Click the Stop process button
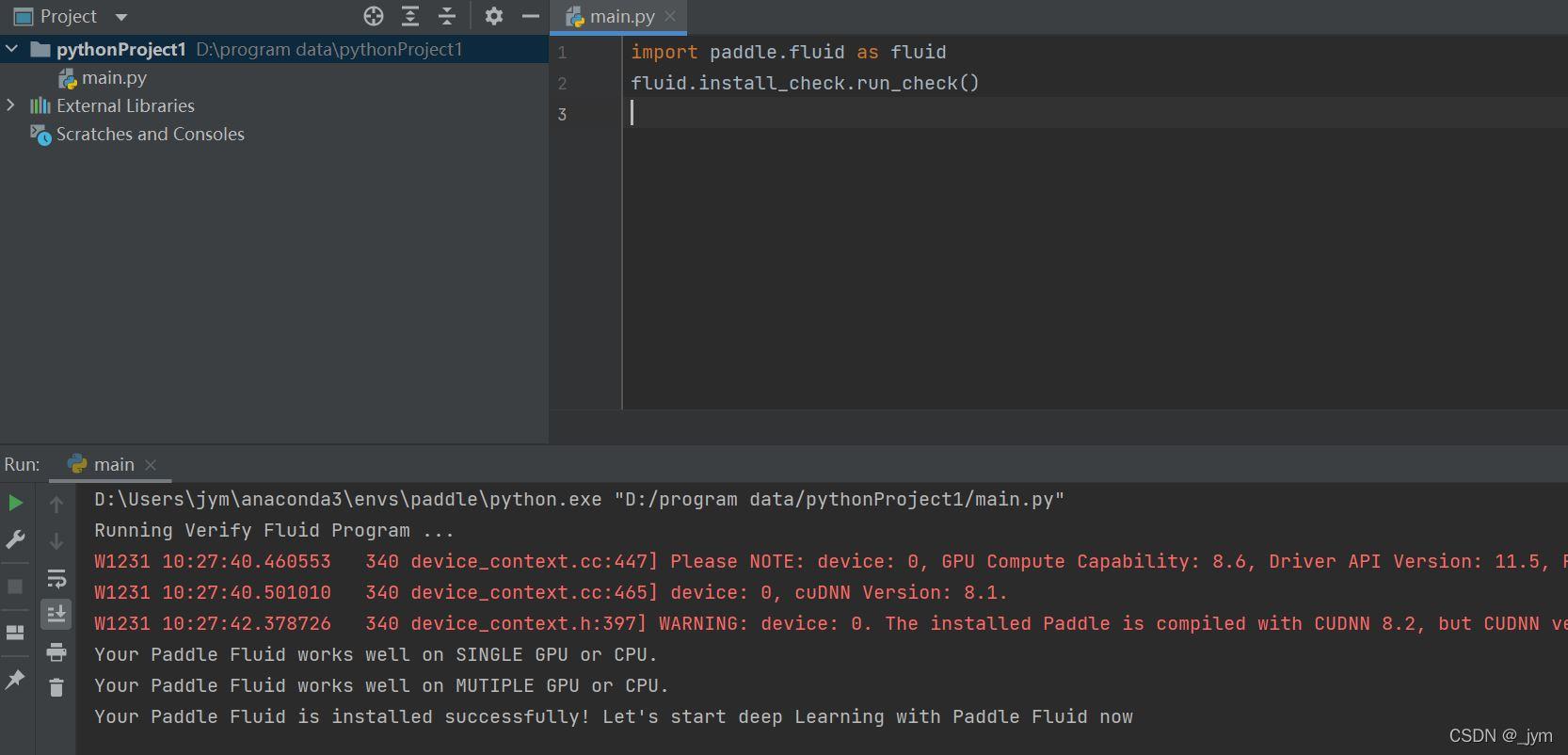Image resolution: width=1568 pixels, height=755 pixels. click(x=15, y=586)
